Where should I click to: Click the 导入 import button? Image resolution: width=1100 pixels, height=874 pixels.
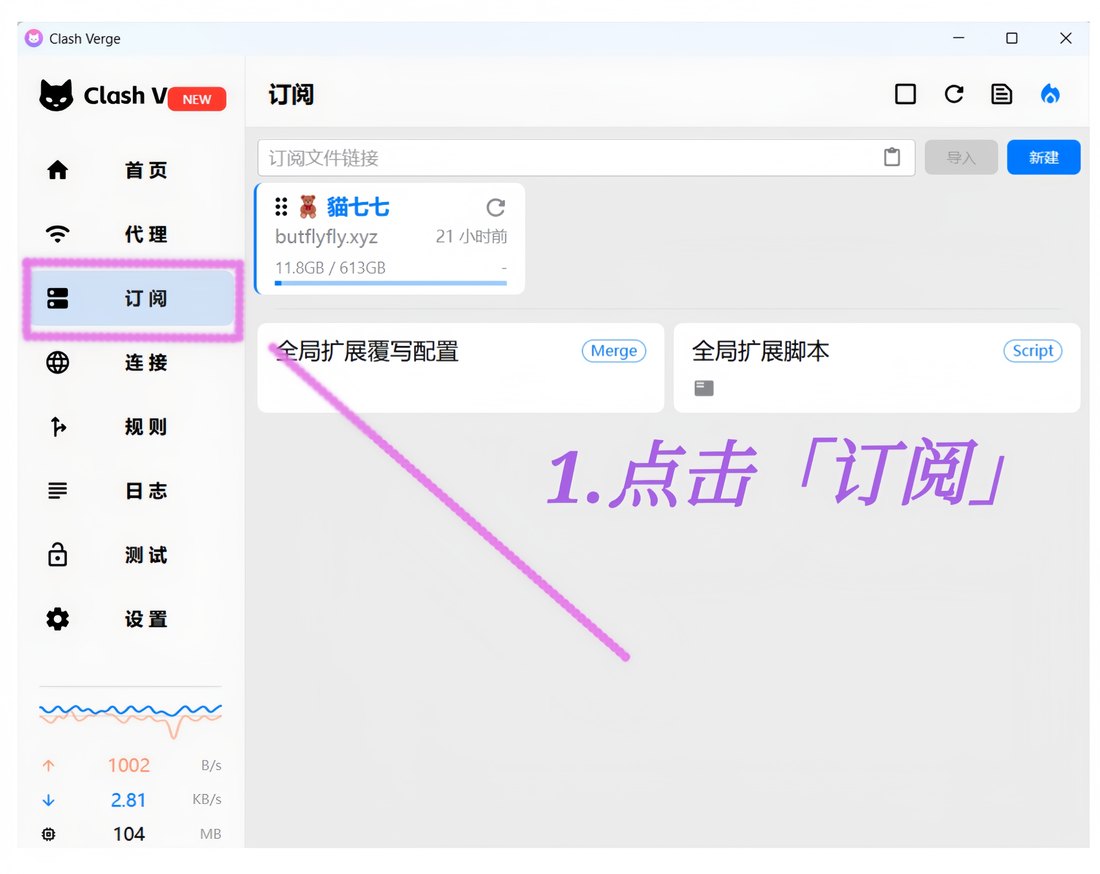961,157
